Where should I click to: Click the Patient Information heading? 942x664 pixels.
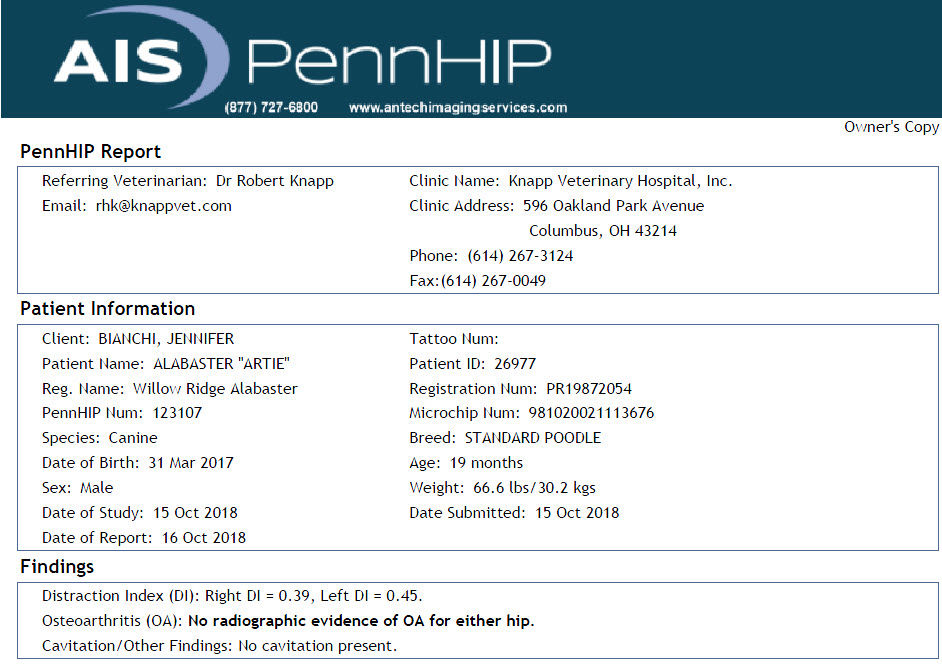(108, 309)
